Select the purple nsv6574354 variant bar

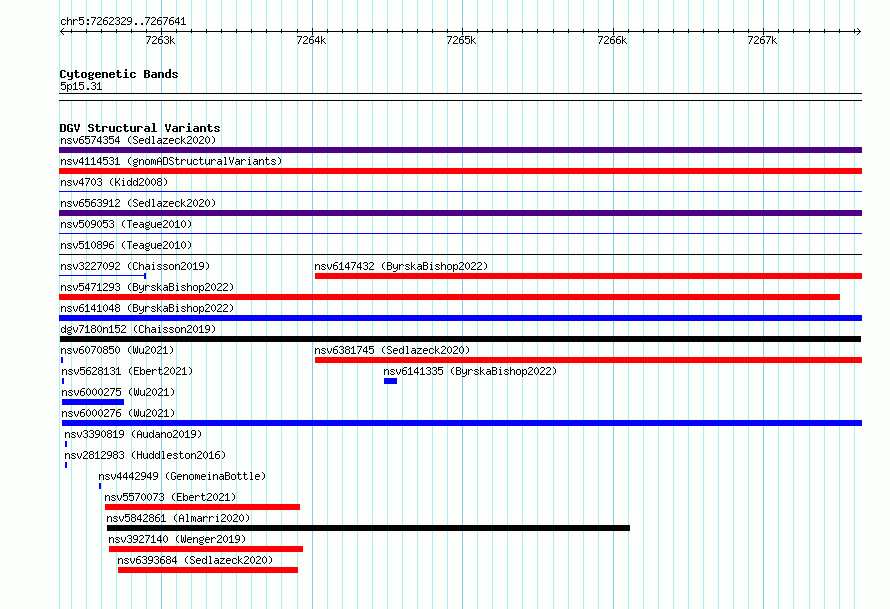pos(460,150)
